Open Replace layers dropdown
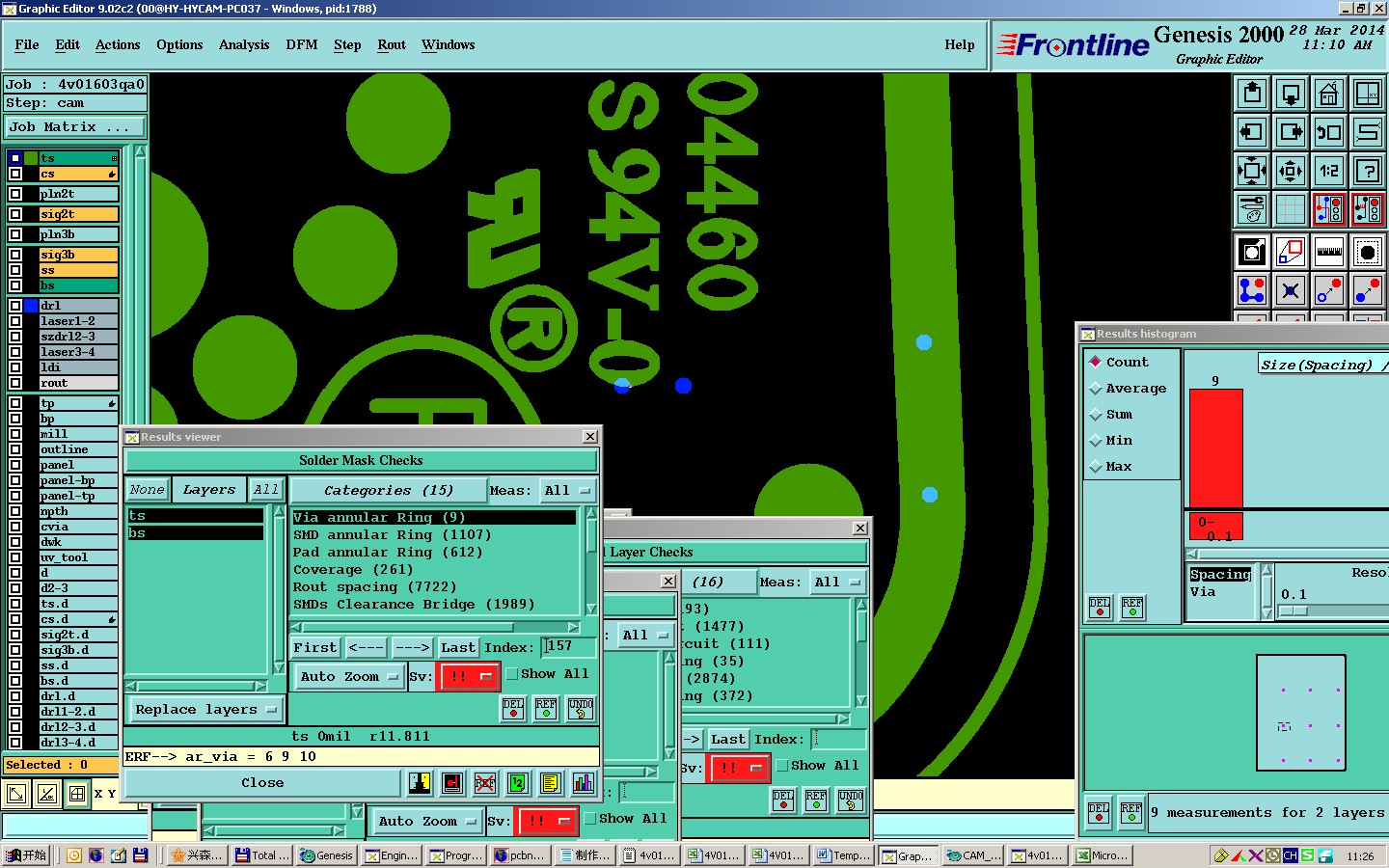 (206, 710)
